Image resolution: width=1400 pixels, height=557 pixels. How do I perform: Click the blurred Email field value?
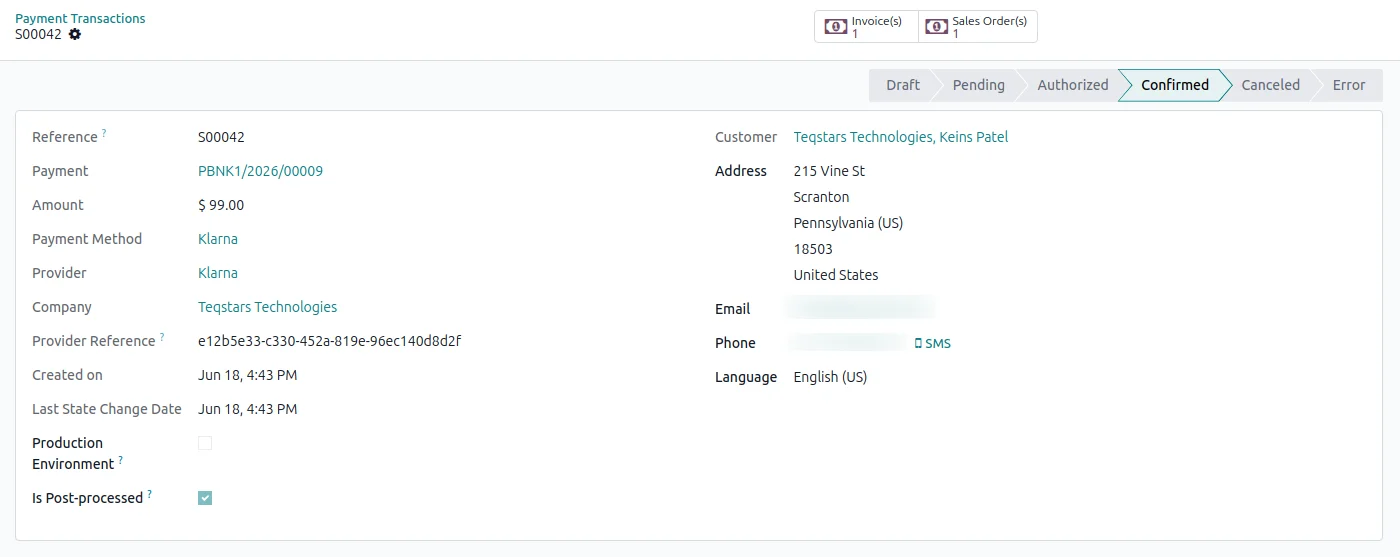862,308
